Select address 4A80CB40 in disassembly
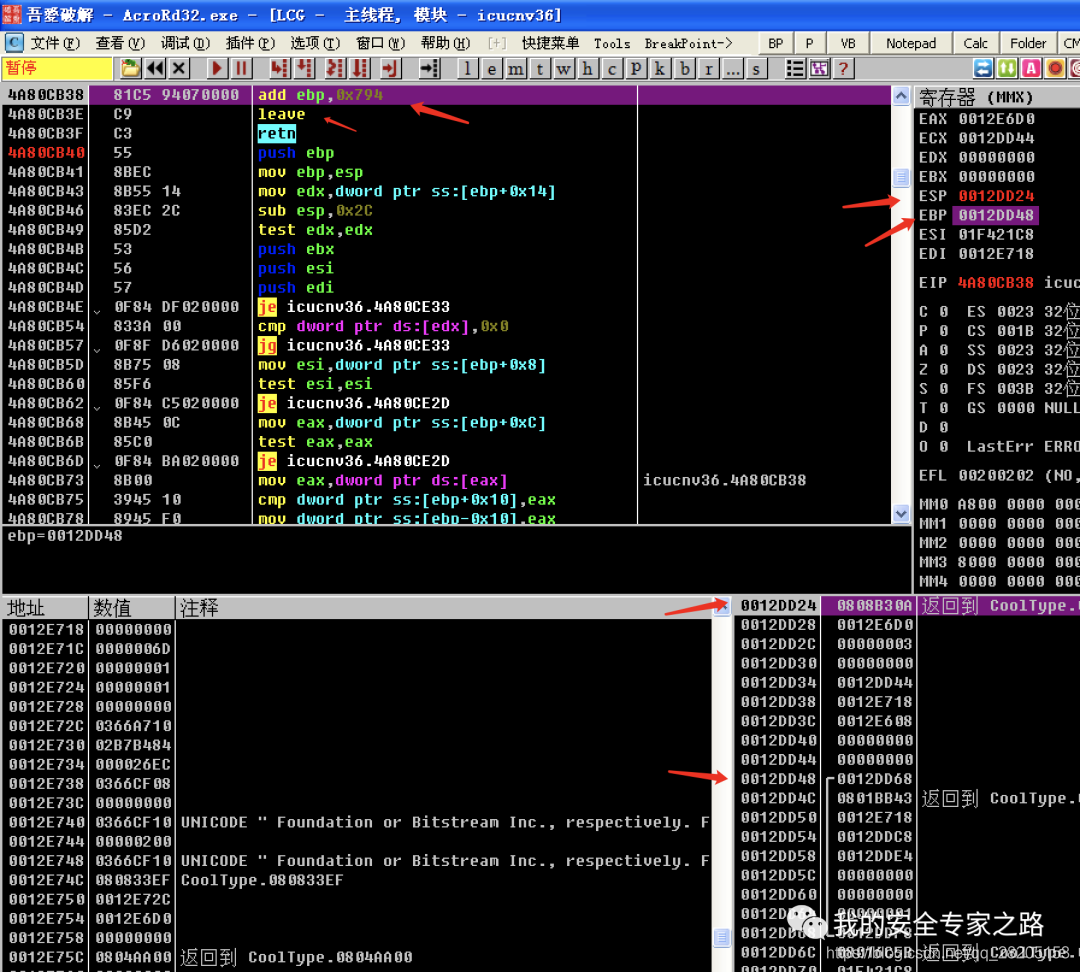This screenshot has height=972, width=1080. (46, 153)
